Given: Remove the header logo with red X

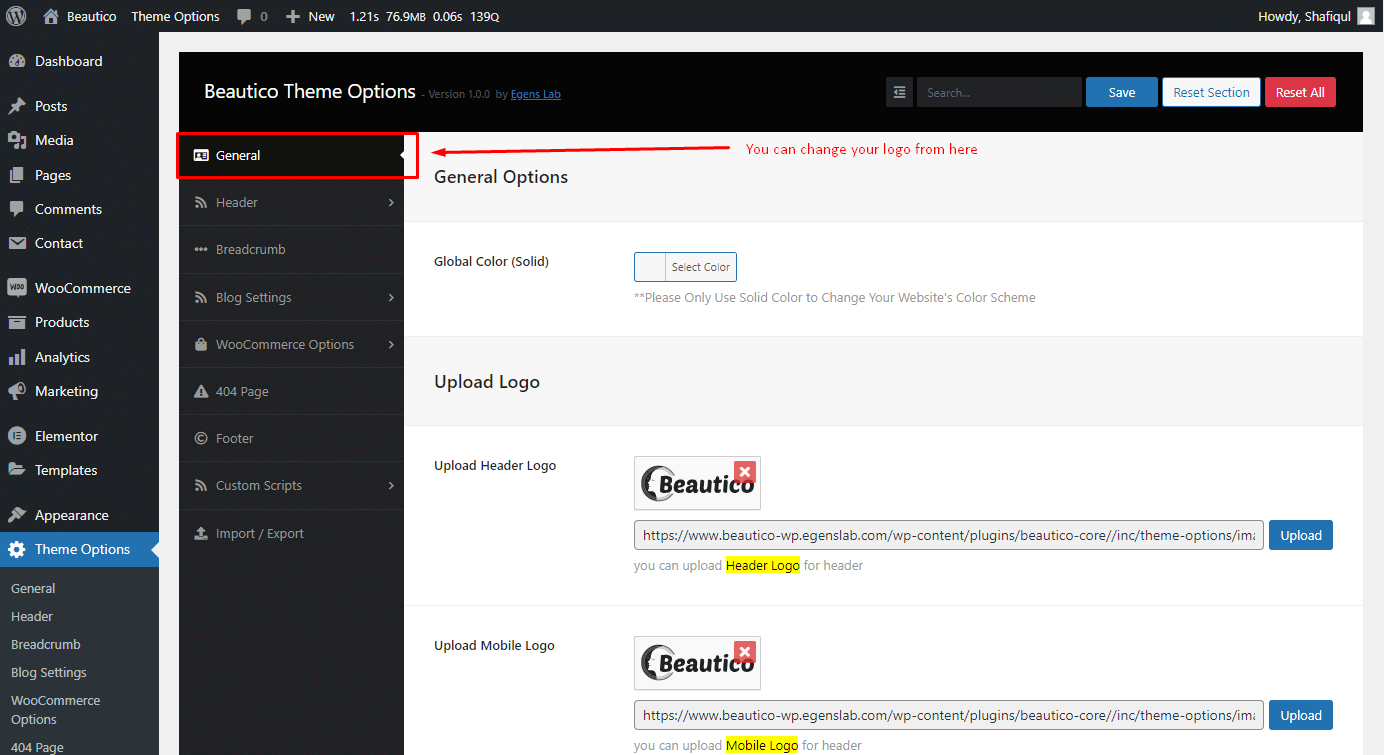Looking at the screenshot, I should (744, 472).
